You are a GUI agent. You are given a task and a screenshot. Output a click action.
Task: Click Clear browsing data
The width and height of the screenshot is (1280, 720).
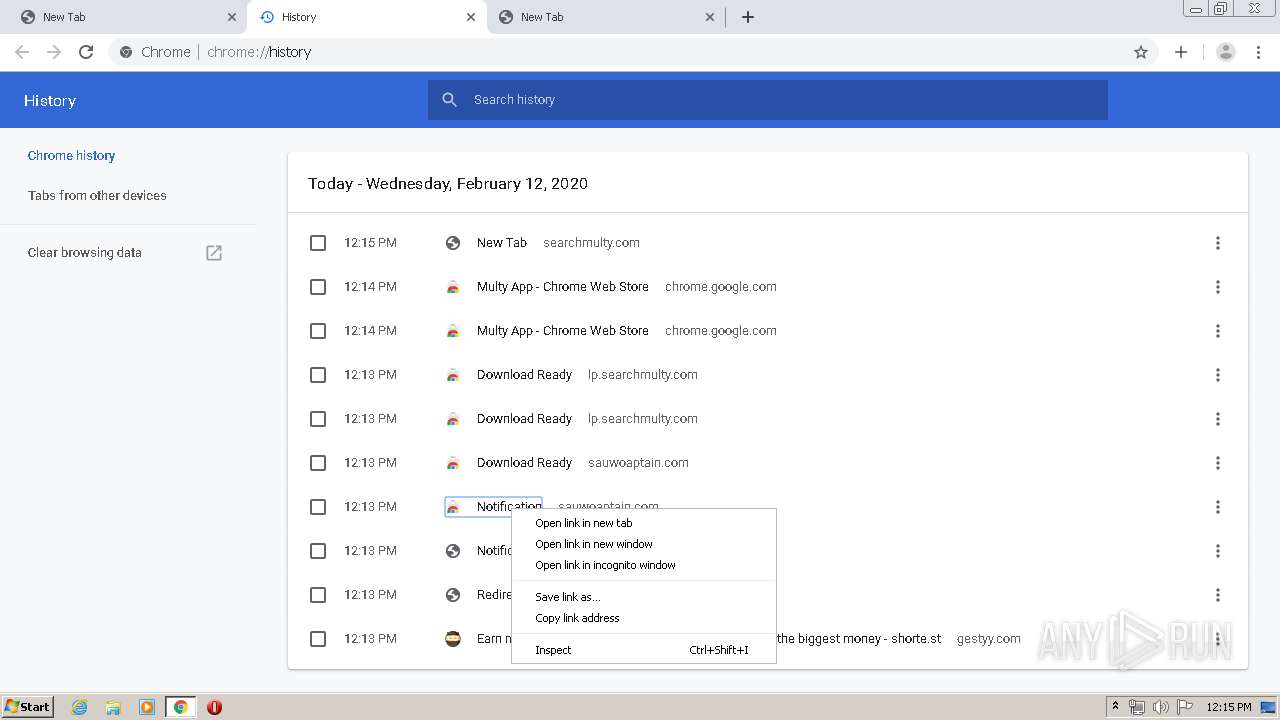coord(85,253)
